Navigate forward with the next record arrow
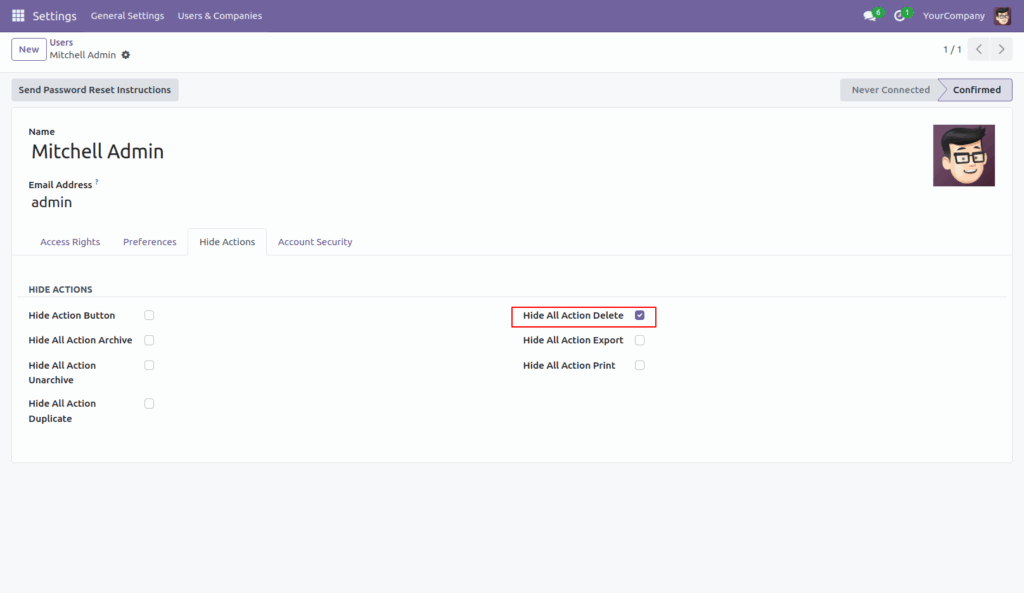 [x=1001, y=48]
